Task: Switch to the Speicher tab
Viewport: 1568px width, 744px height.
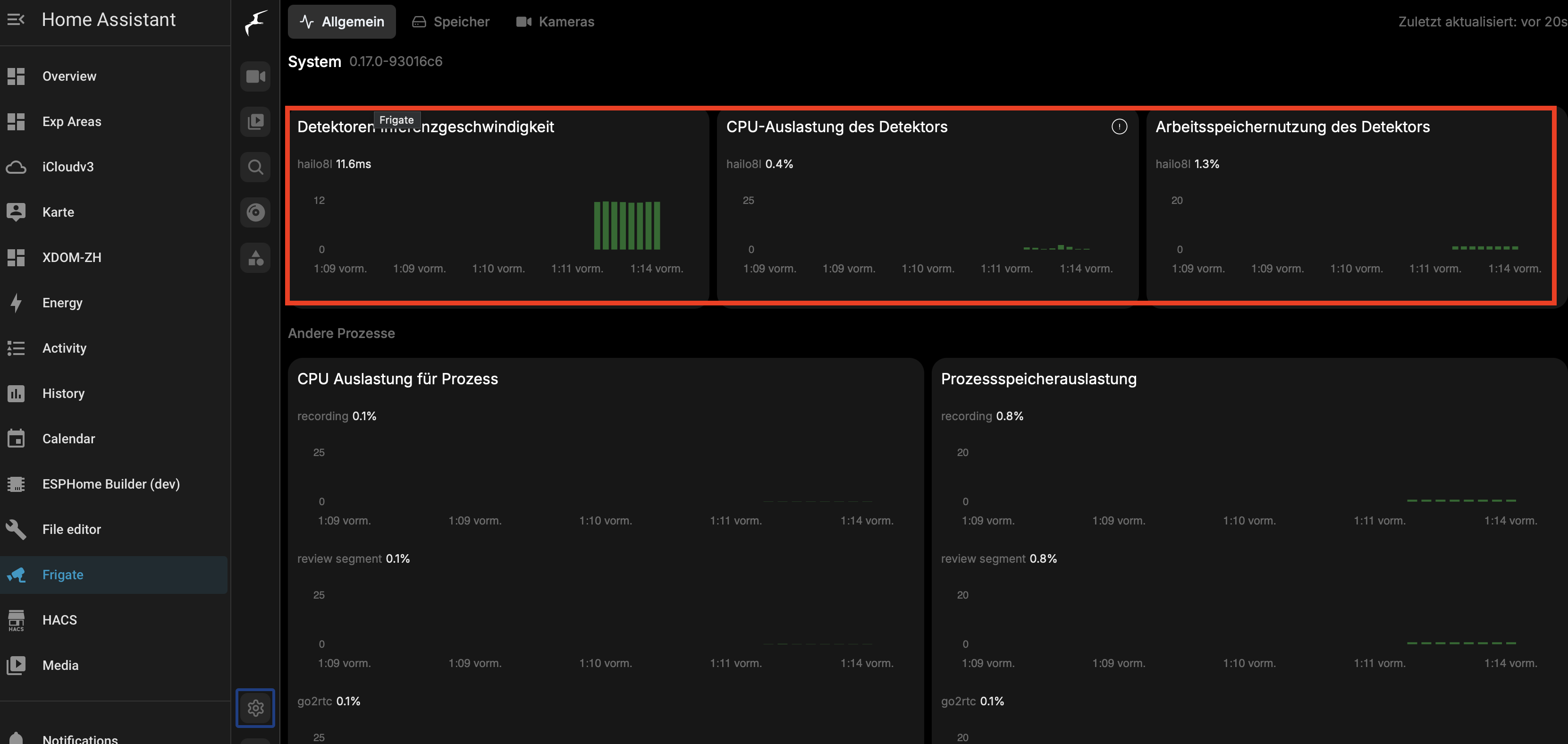Action: [451, 22]
